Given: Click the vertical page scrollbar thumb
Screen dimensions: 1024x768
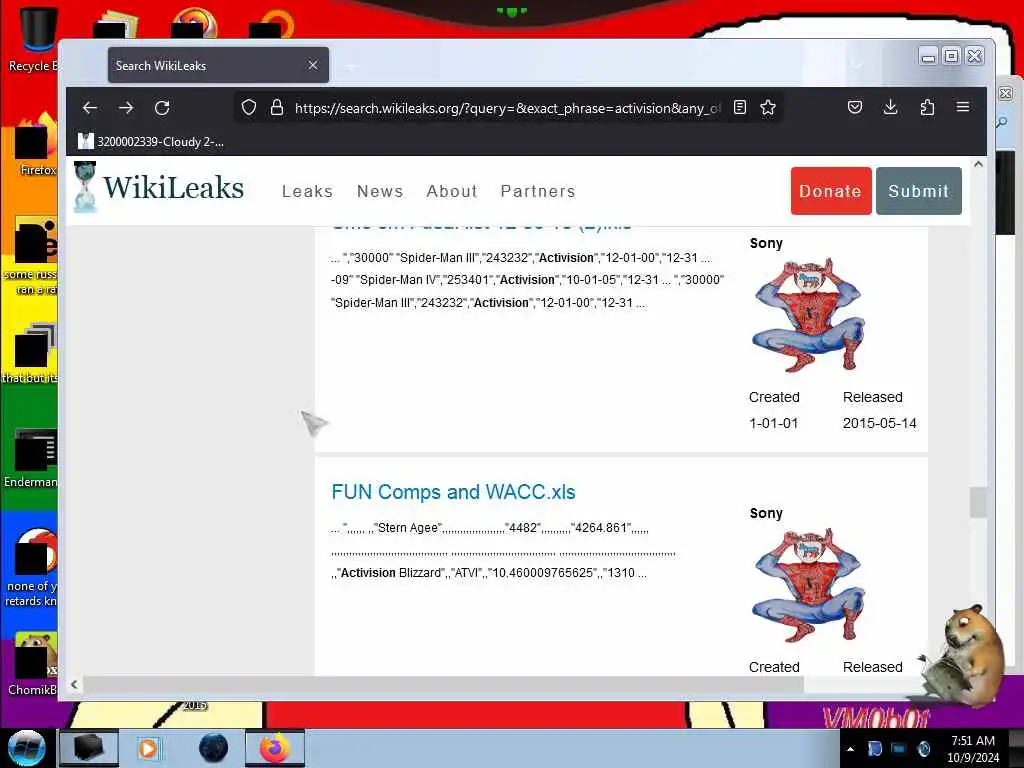Looking at the screenshot, I should [978, 502].
